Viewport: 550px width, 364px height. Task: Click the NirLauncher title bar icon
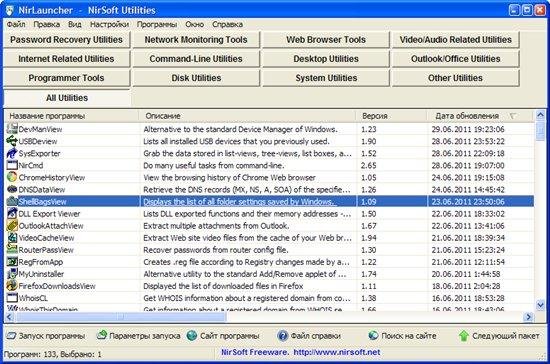9,10
